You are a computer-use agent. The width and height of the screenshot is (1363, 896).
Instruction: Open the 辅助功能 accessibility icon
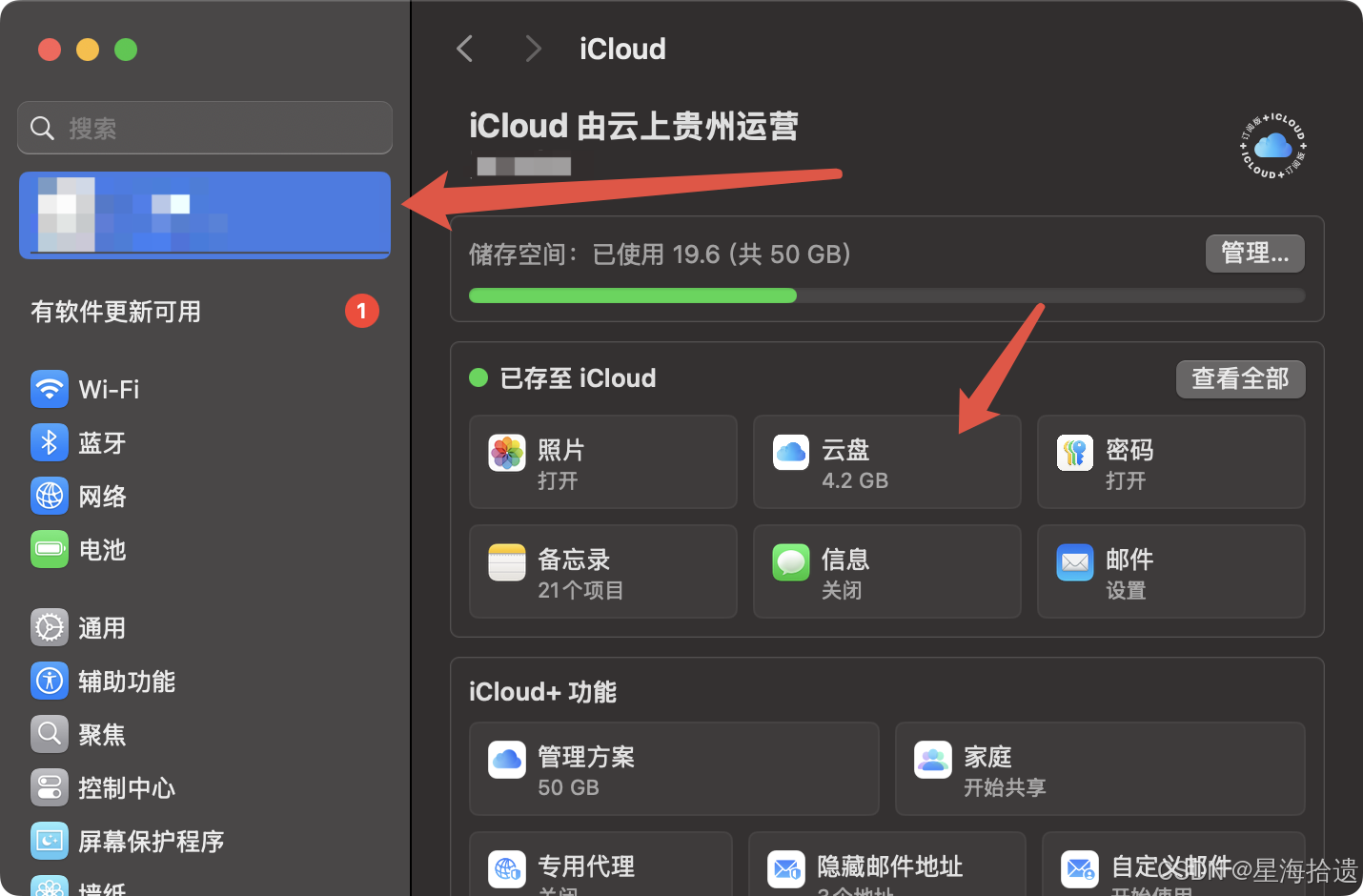point(50,681)
